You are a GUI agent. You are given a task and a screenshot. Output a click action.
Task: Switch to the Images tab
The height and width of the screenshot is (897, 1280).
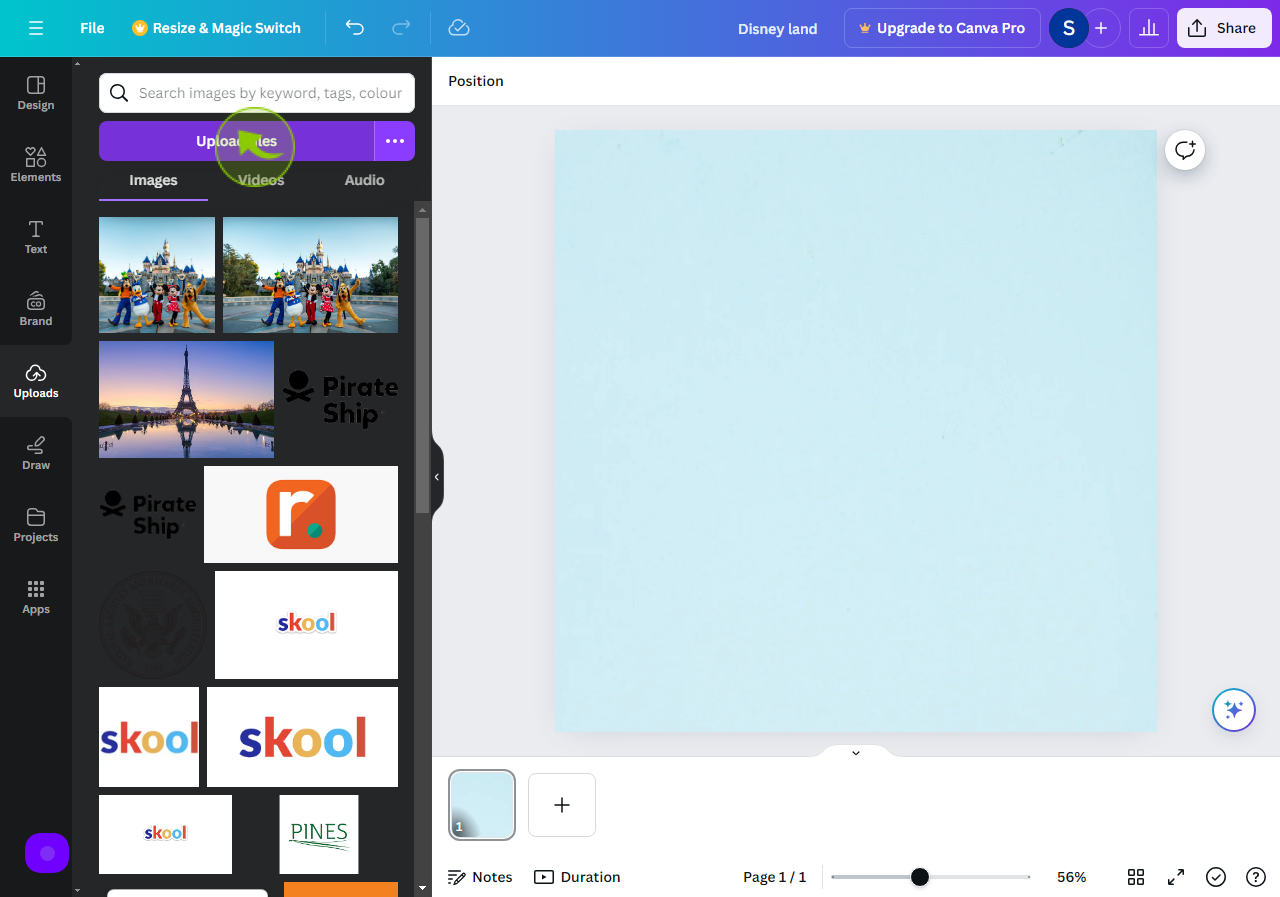click(153, 180)
